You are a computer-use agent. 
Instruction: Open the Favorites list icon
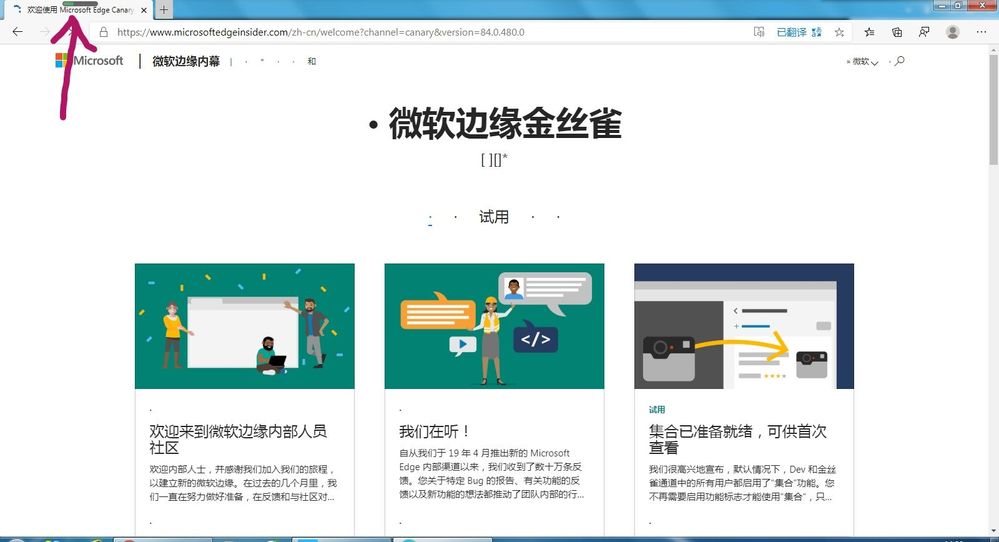click(869, 32)
